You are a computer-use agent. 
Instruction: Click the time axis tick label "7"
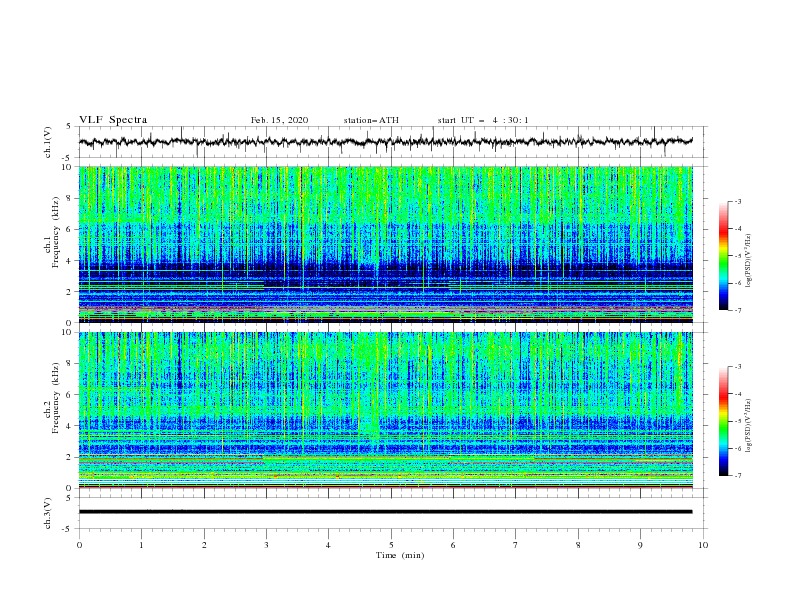coord(516,545)
